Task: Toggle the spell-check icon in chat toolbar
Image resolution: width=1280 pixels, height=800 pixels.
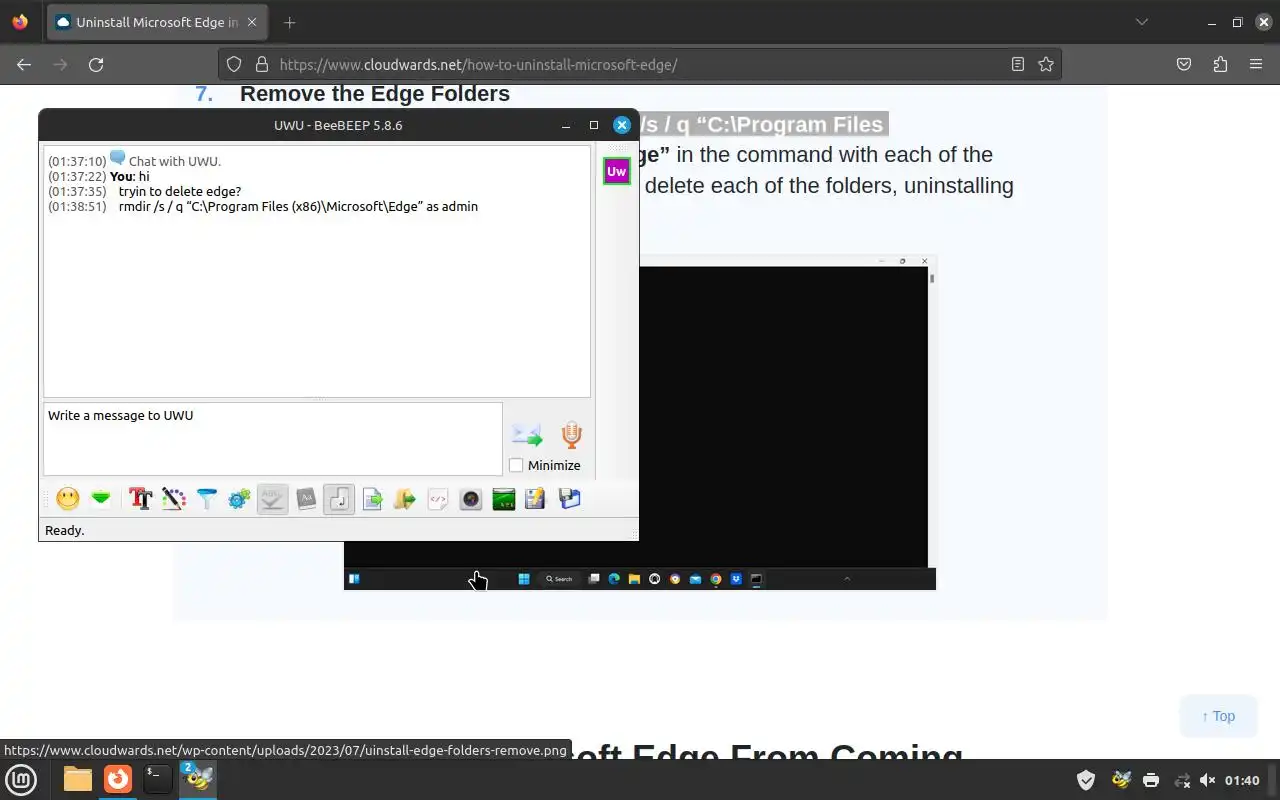Action: point(273,498)
